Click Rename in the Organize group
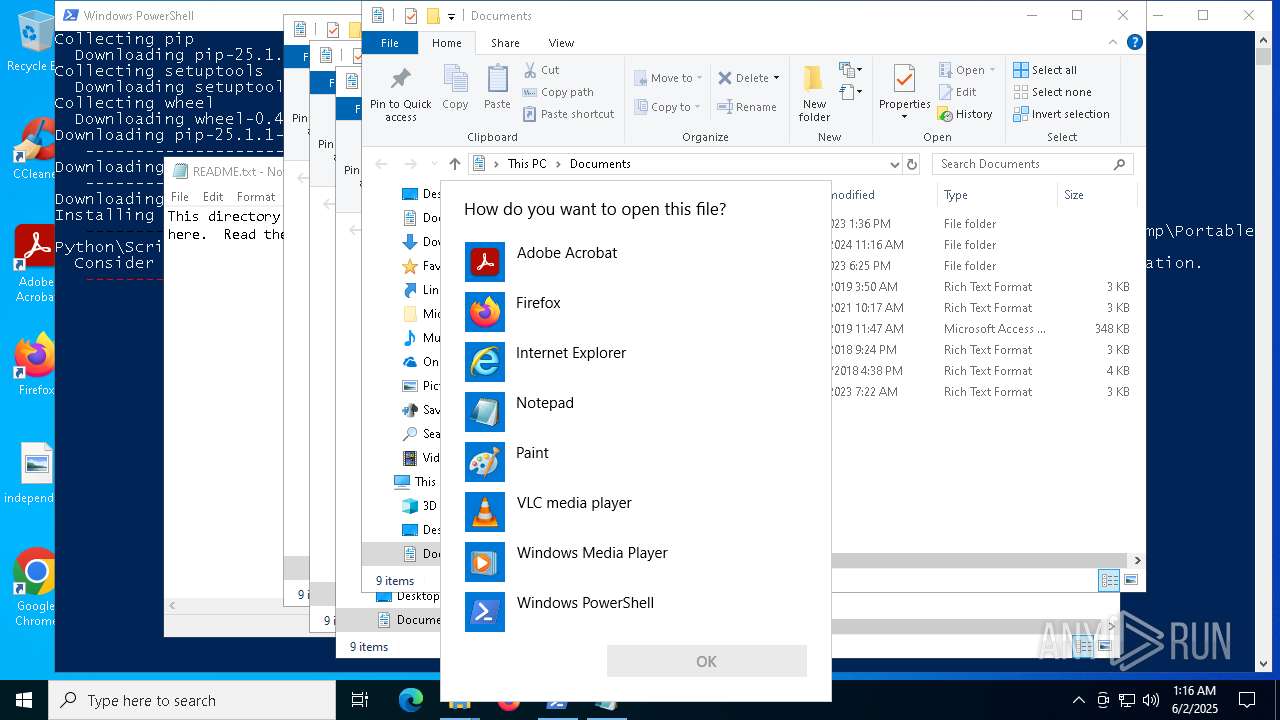The image size is (1280, 720). click(747, 107)
